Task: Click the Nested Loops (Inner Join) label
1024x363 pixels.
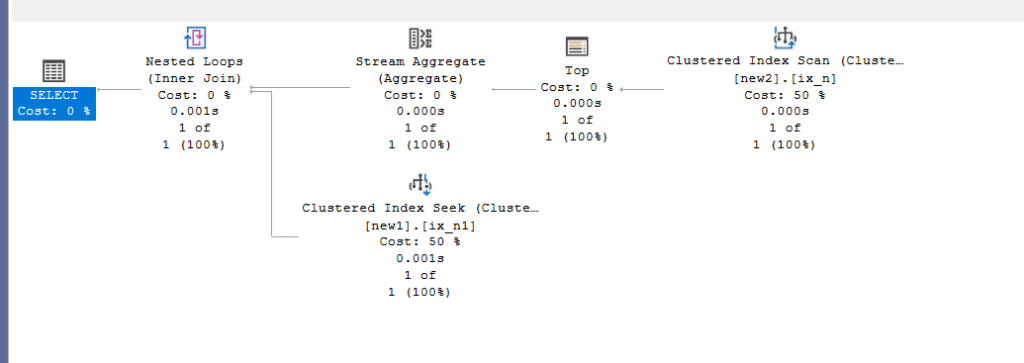Action: coord(194,70)
